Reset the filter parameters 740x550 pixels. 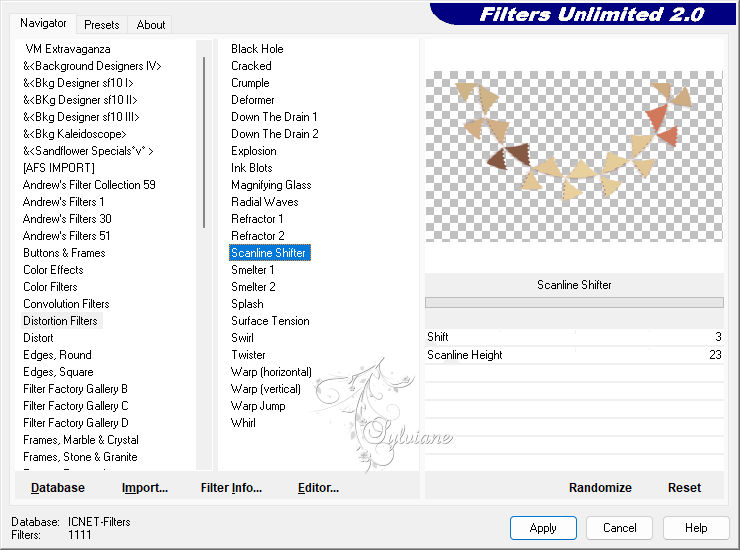tap(684, 488)
